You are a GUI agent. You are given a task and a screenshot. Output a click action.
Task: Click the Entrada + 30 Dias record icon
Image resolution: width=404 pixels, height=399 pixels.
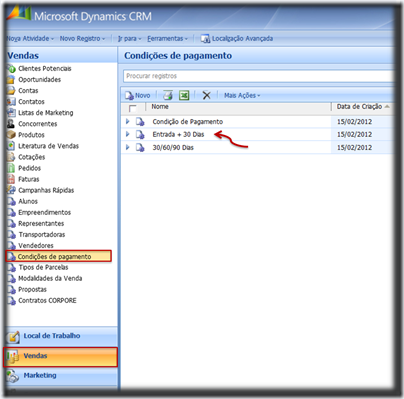[140, 135]
